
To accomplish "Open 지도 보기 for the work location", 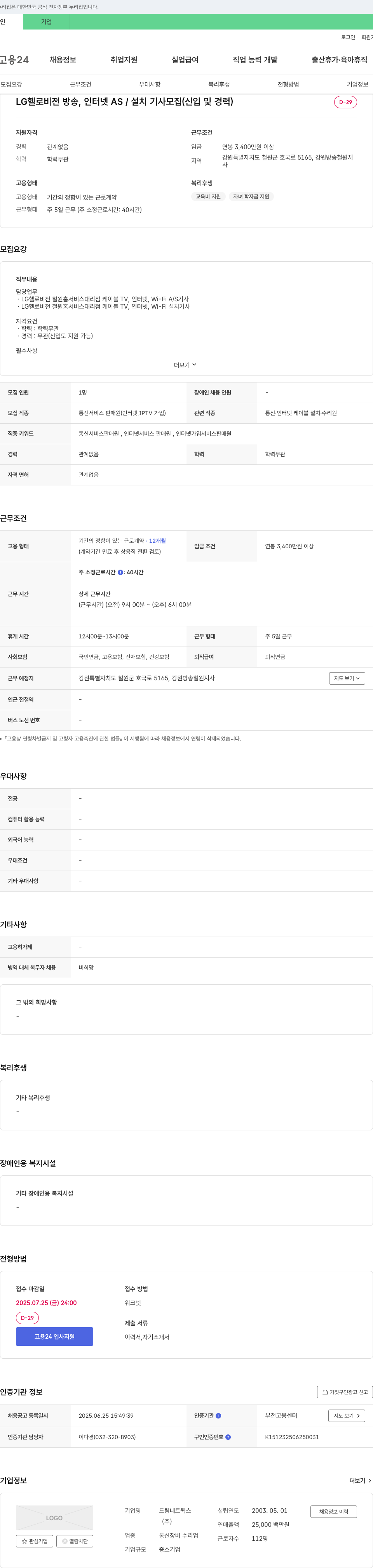I will click(x=347, y=678).
